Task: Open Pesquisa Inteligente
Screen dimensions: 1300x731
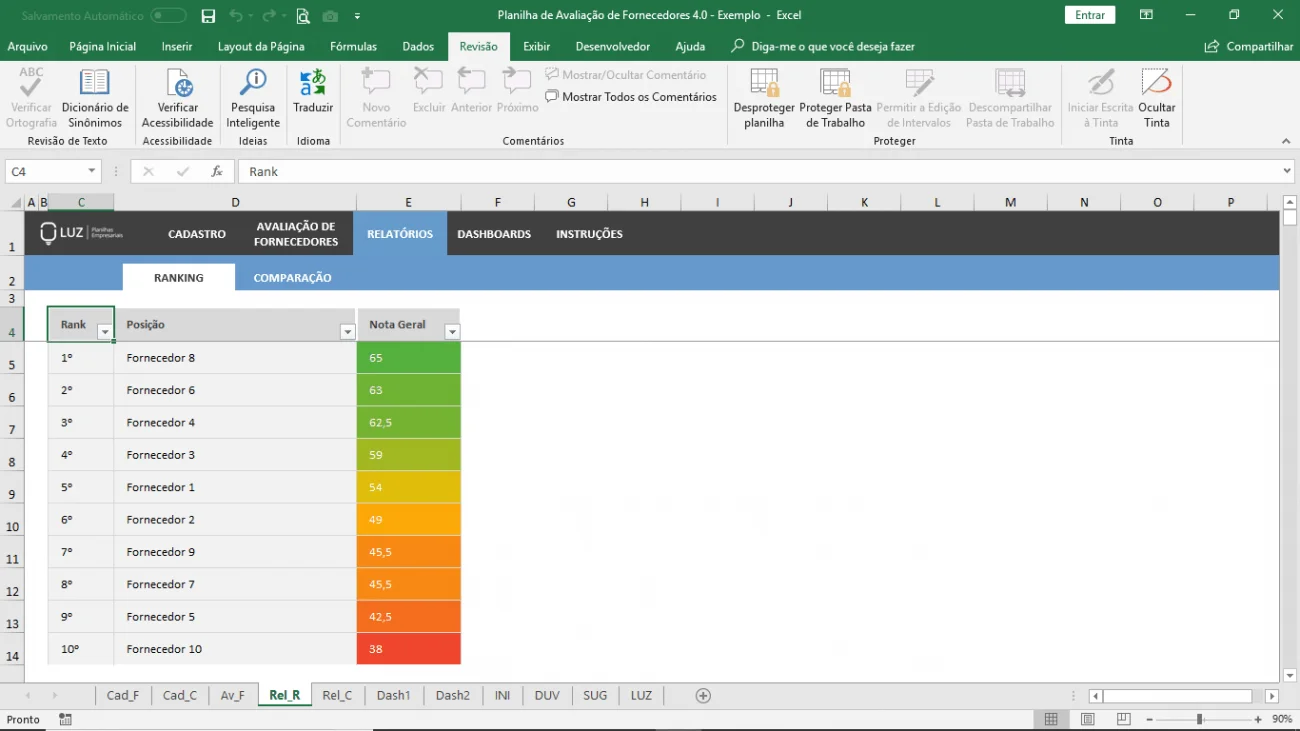Action: (253, 98)
